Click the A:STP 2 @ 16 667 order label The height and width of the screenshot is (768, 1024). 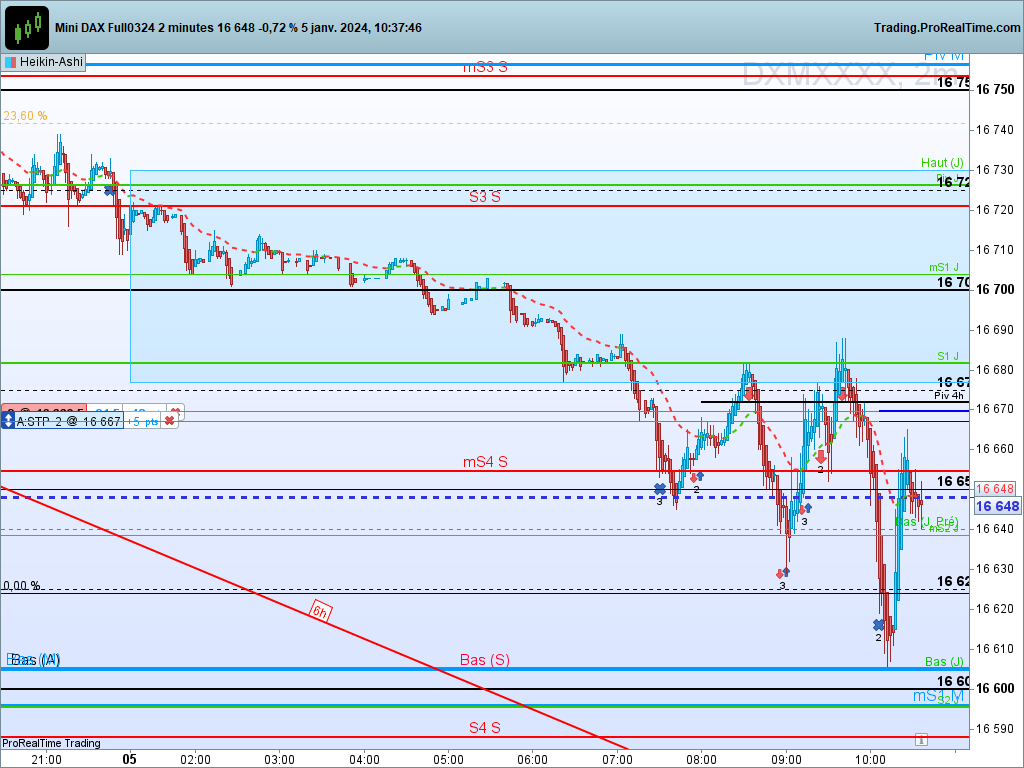(69, 422)
